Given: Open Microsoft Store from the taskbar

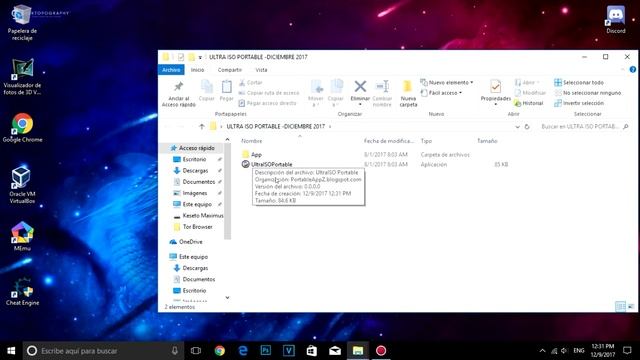Looking at the screenshot, I should click(312, 351).
